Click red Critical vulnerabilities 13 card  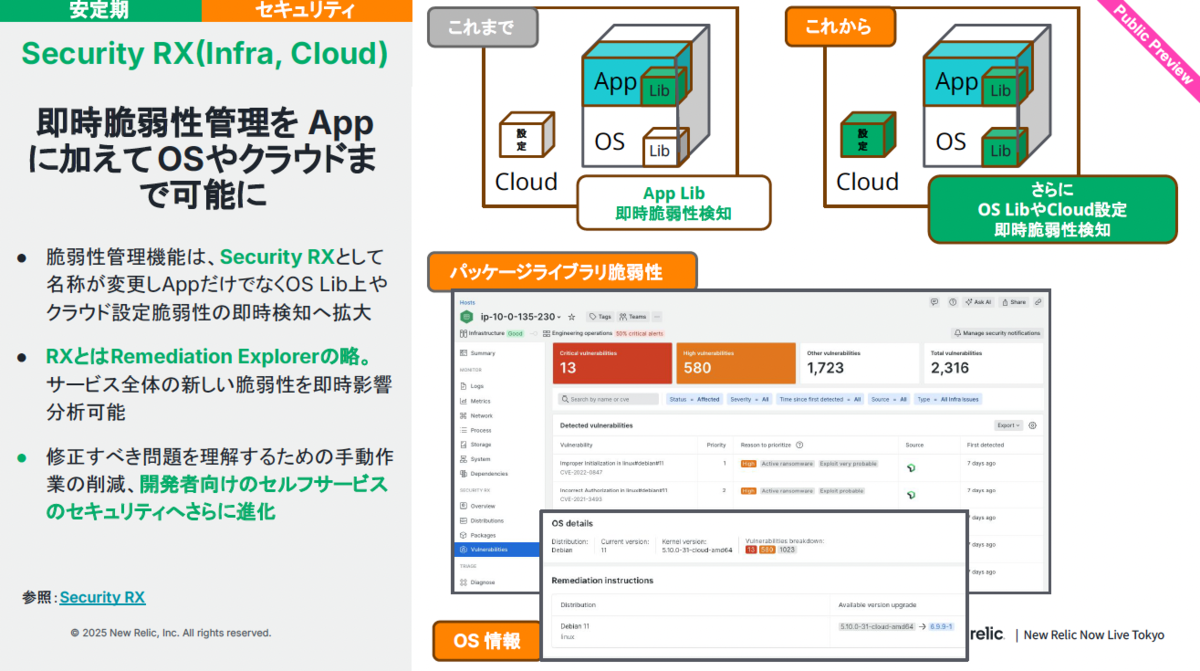click(612, 364)
